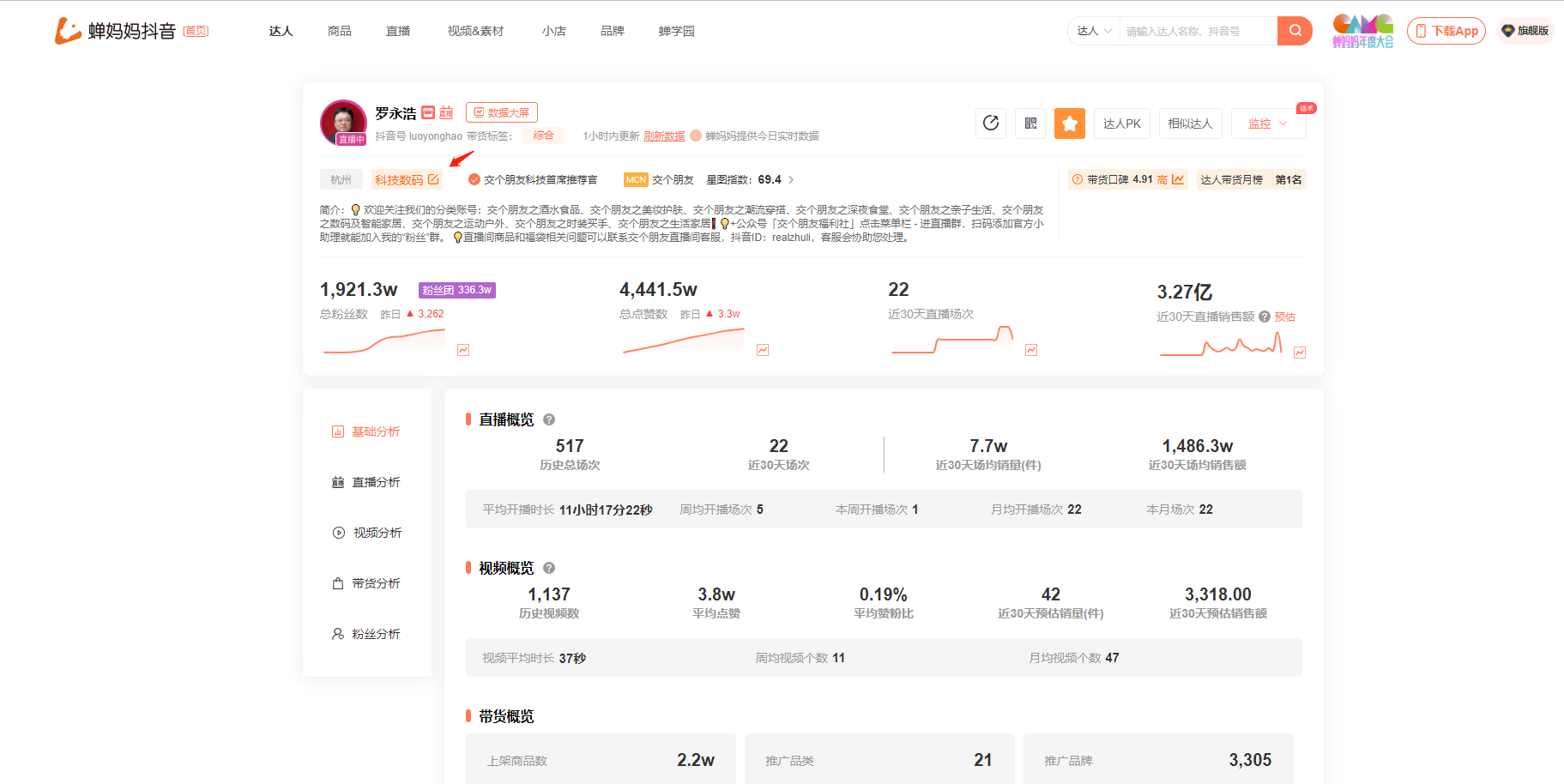1564x784 pixels.
Task: Click the 交个朋友 MCN name
Action: pyautogui.click(x=673, y=180)
